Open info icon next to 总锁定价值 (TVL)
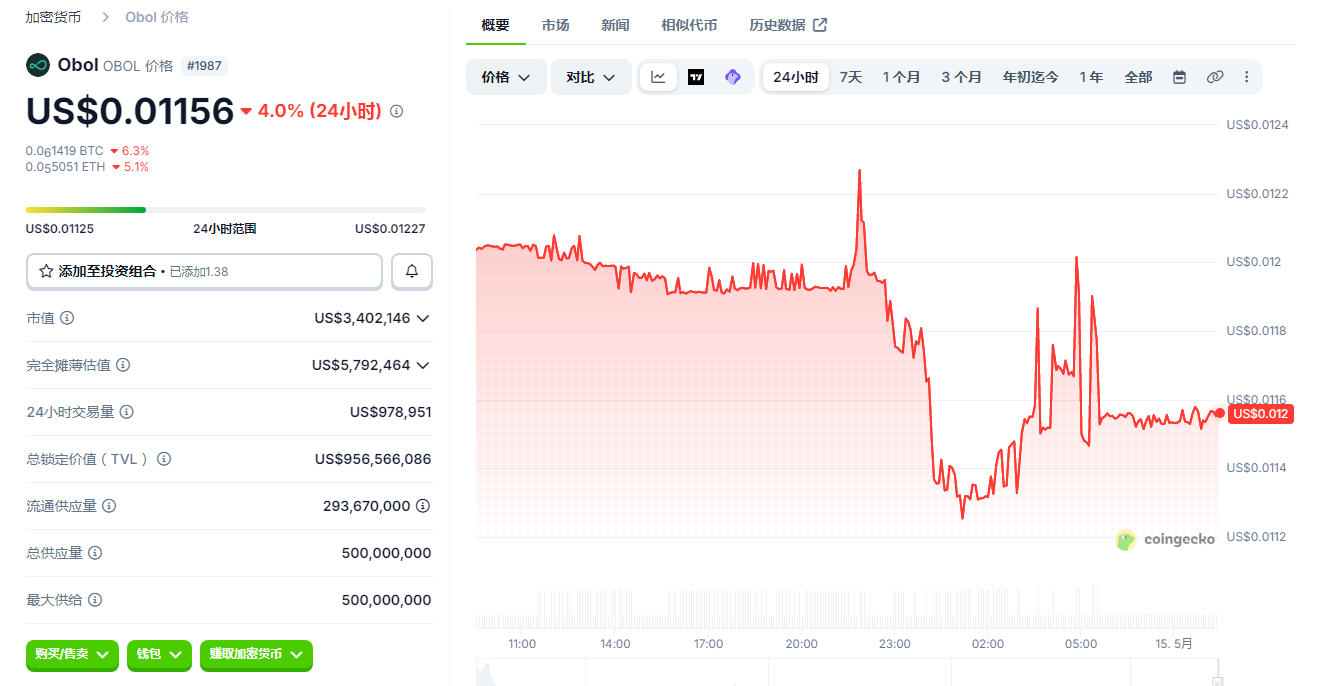The image size is (1344, 686). coord(164,459)
